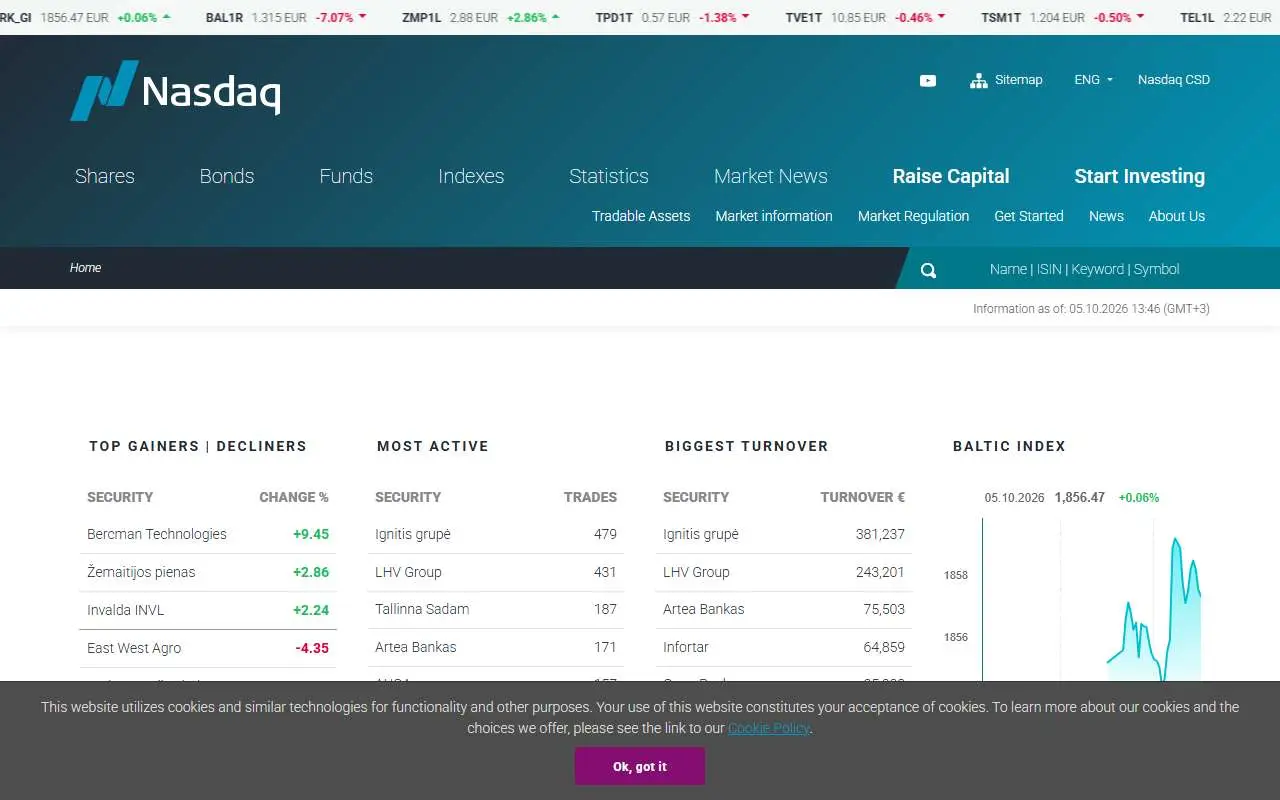This screenshot has width=1280, height=800.
Task: Open the Shares menu
Action: (x=105, y=176)
